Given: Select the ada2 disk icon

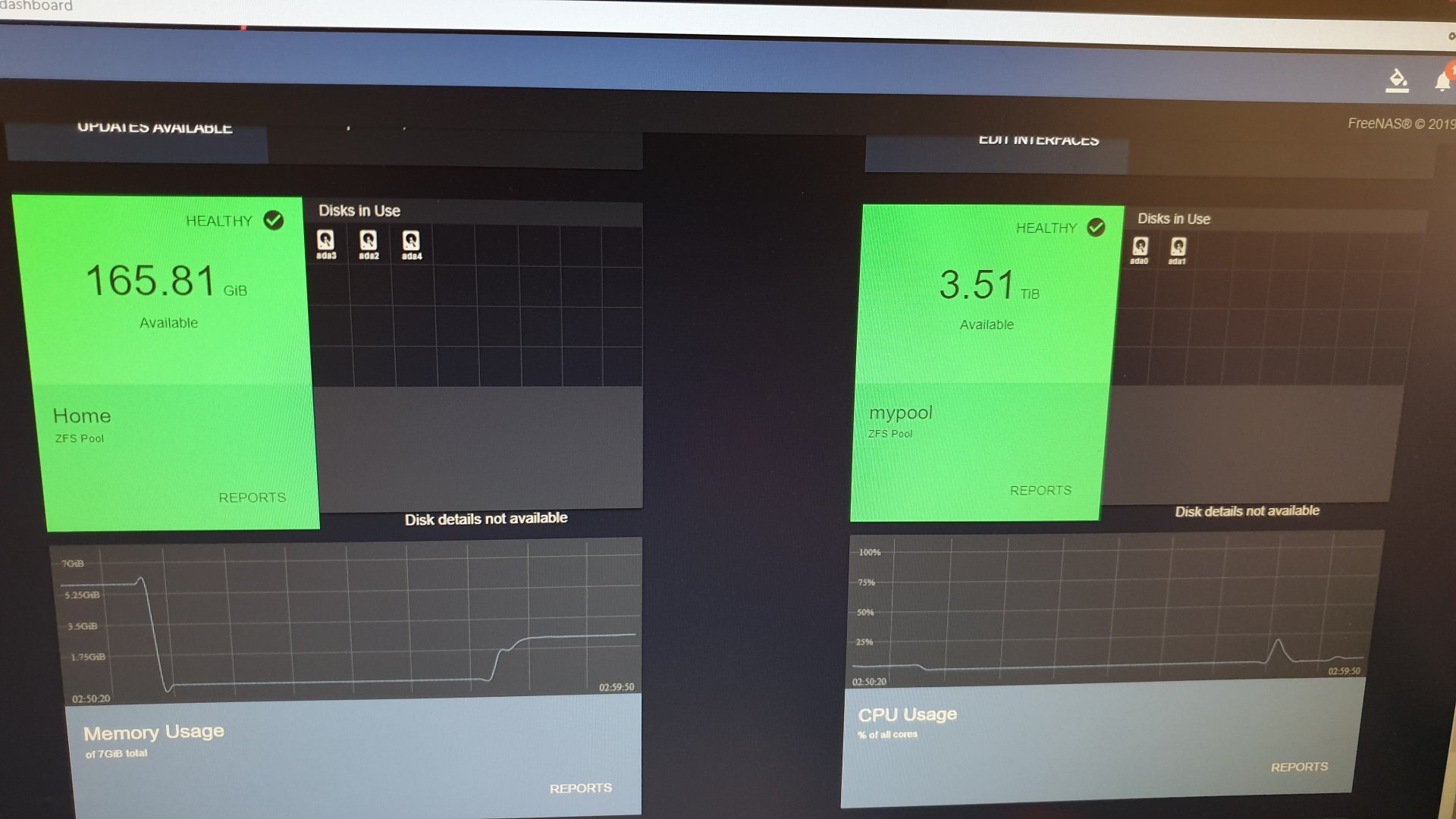Looking at the screenshot, I should tap(369, 245).
